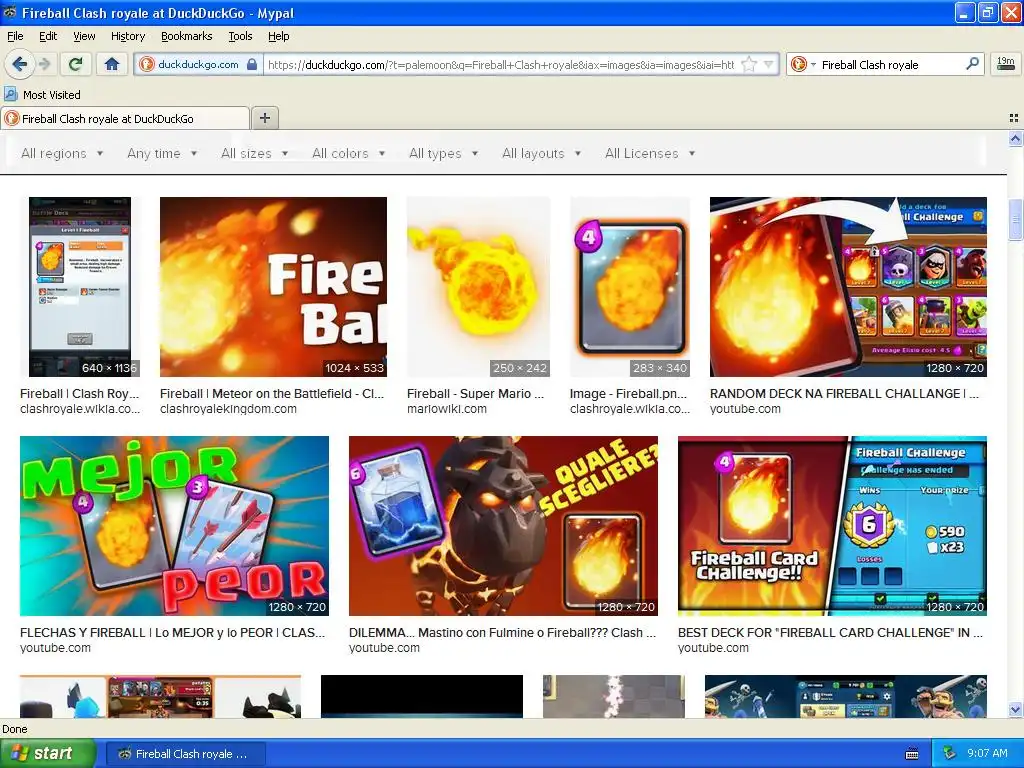Click 'DILEMMA... Mastino con Fulmine' title

tap(502, 633)
